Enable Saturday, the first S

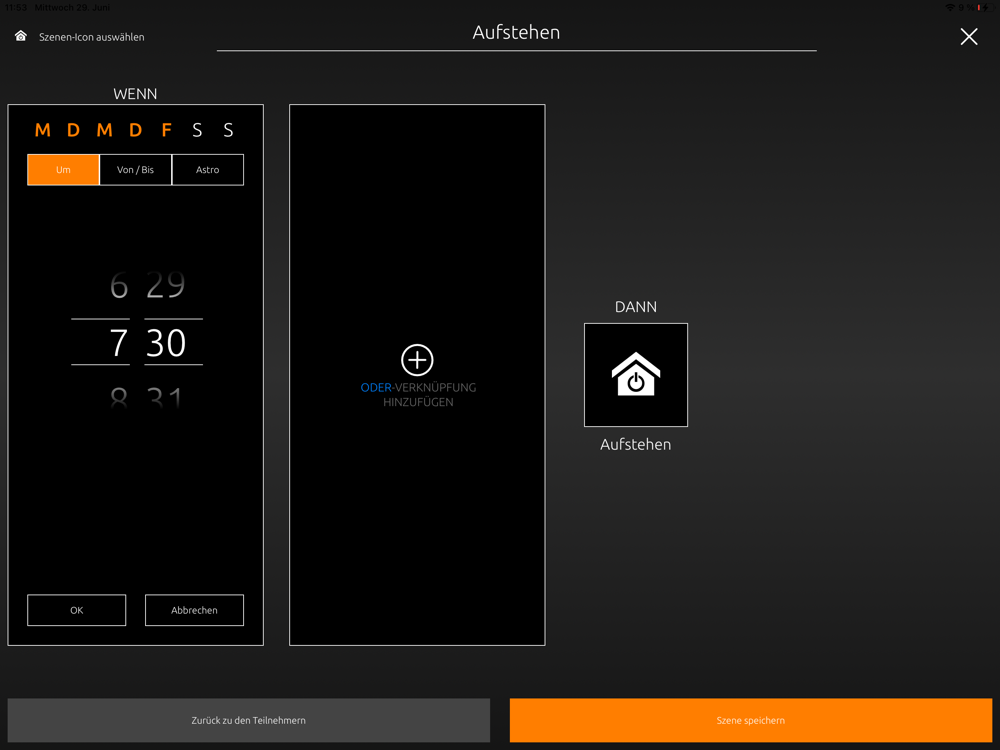(x=197, y=130)
